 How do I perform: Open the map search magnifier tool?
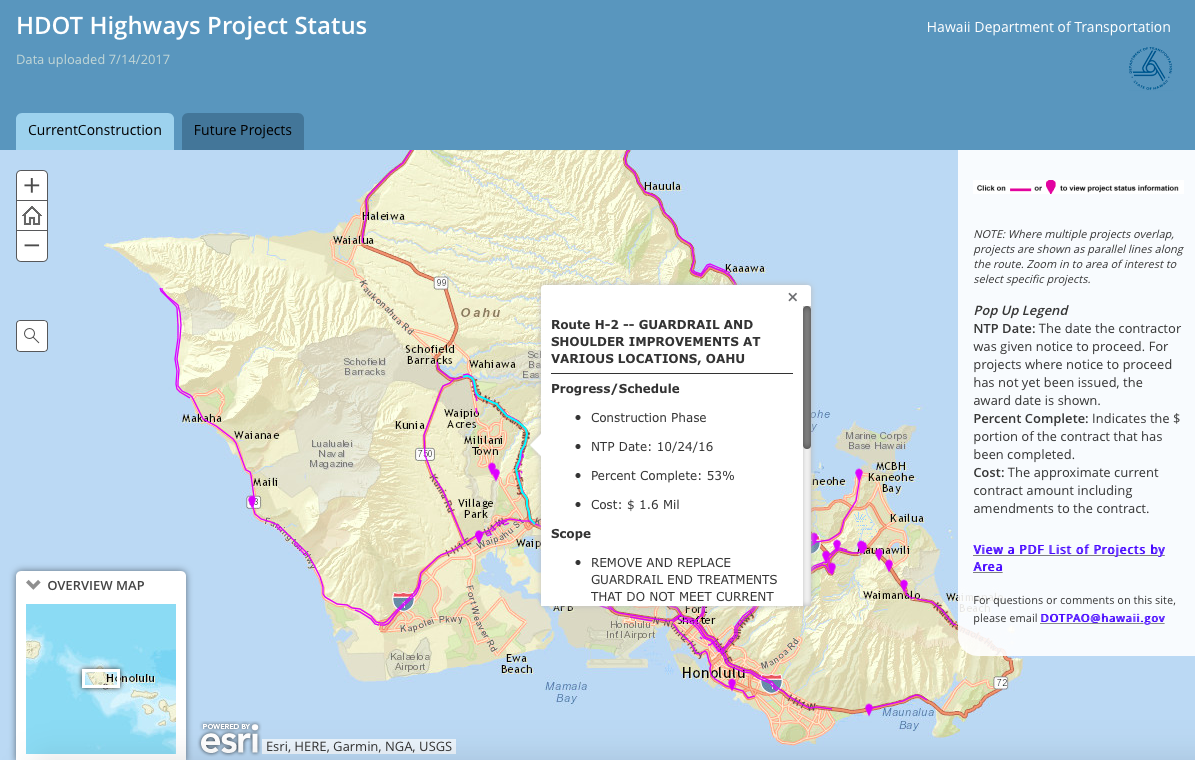[31, 335]
